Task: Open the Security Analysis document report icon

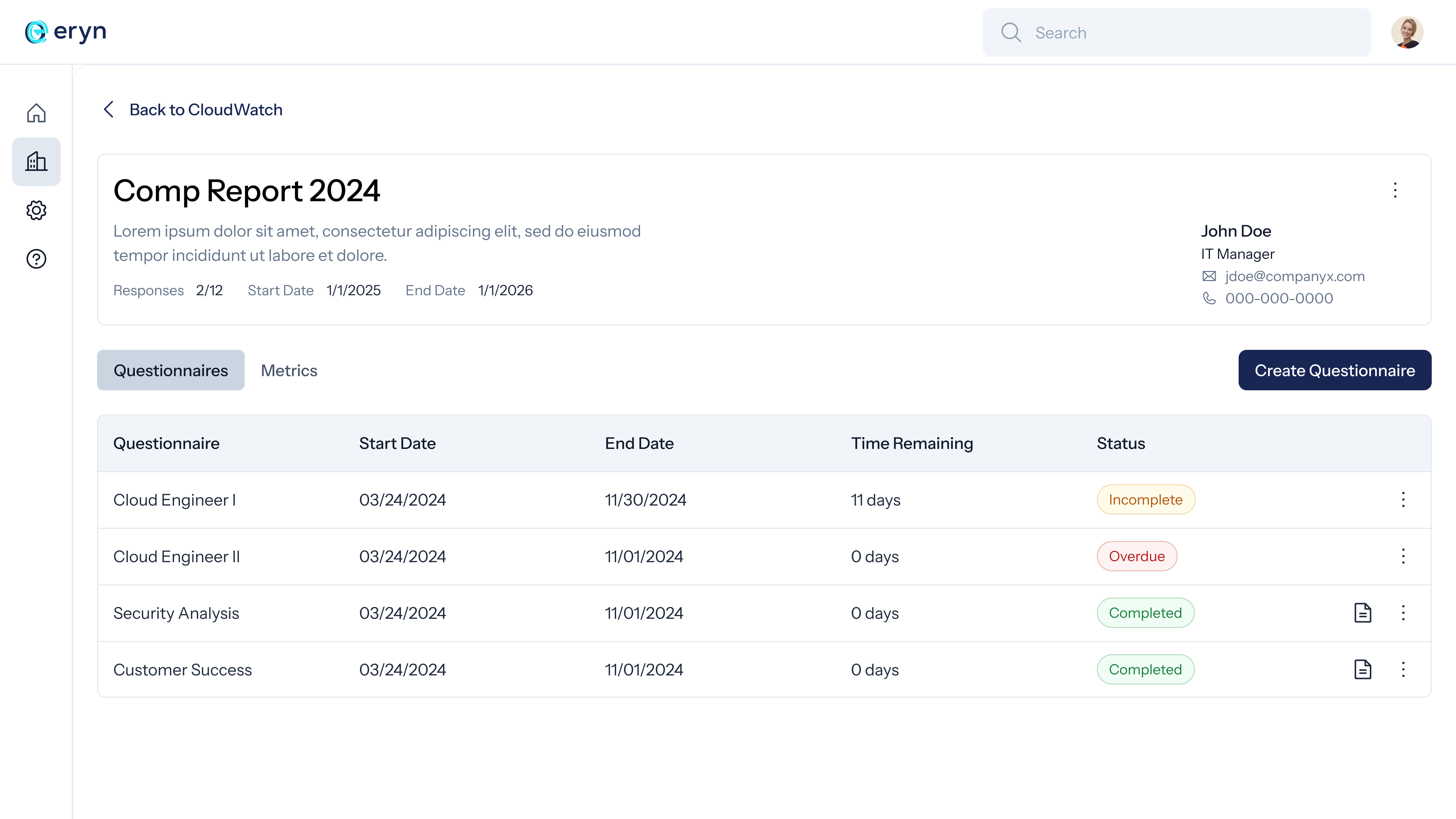Action: click(1363, 613)
